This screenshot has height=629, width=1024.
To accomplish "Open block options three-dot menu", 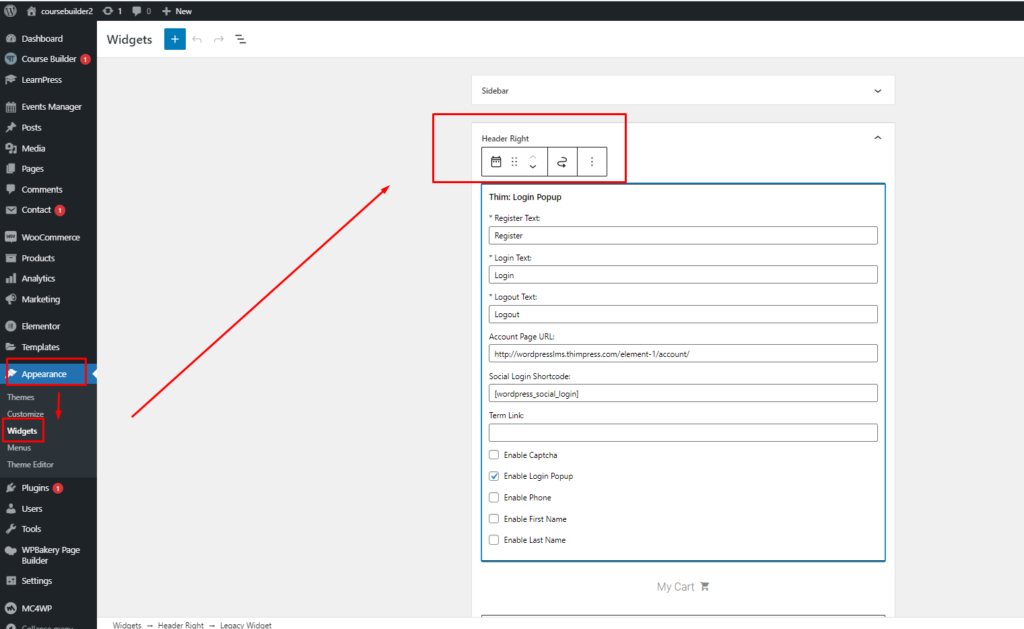I will [x=592, y=161].
